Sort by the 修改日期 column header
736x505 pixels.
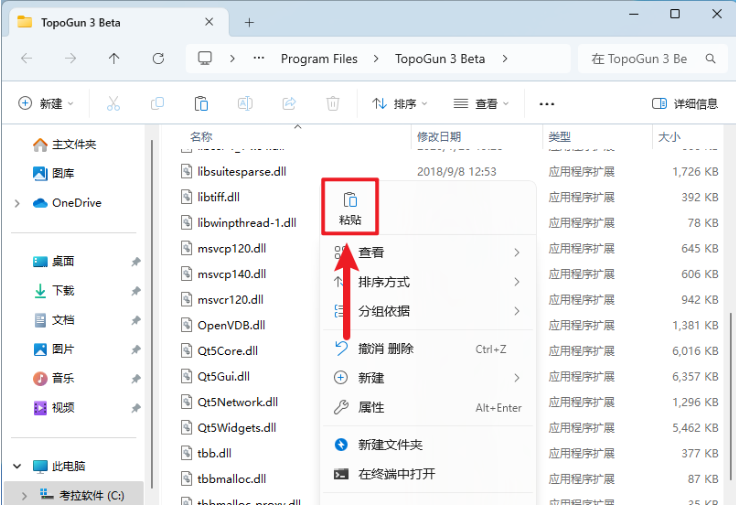click(x=439, y=137)
